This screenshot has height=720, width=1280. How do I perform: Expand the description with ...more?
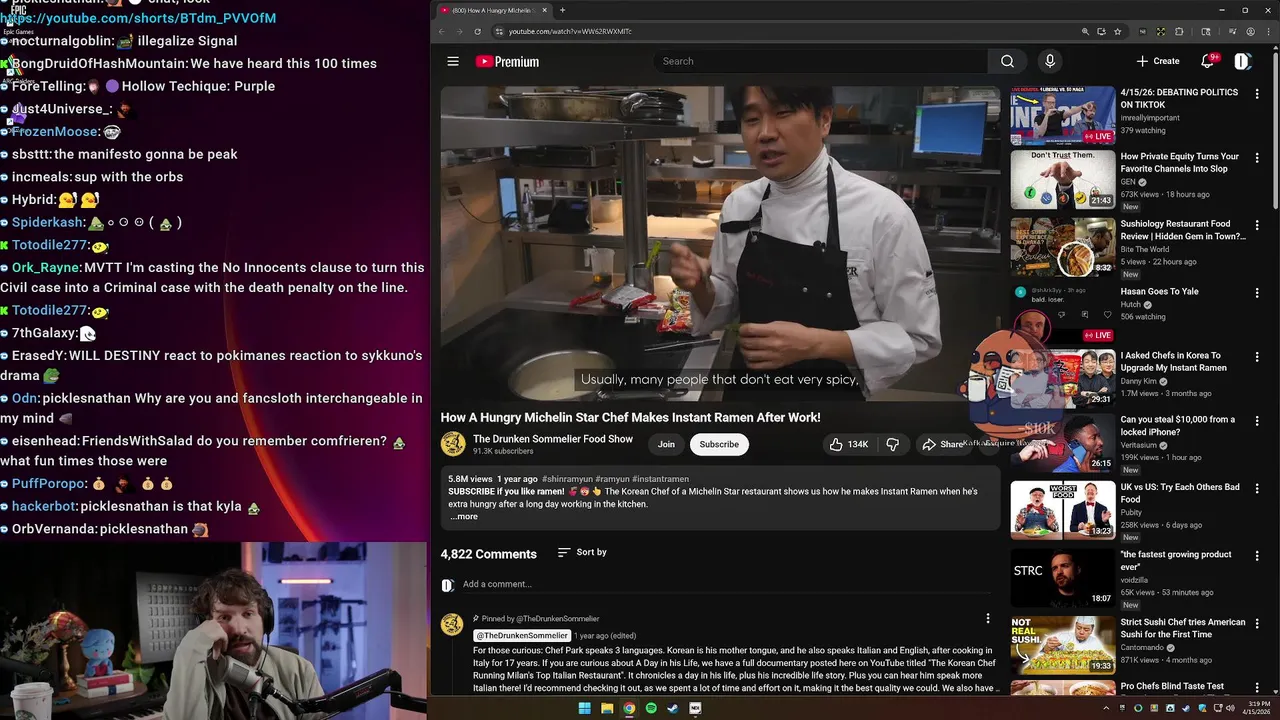point(464,517)
